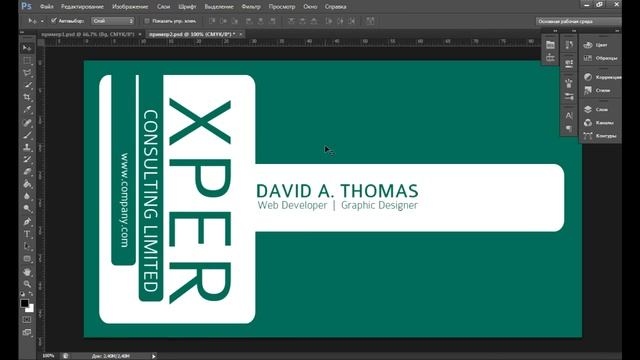Viewport: 640px width, 360px height.
Task: Select the Magic Wand tool
Action: [27, 85]
